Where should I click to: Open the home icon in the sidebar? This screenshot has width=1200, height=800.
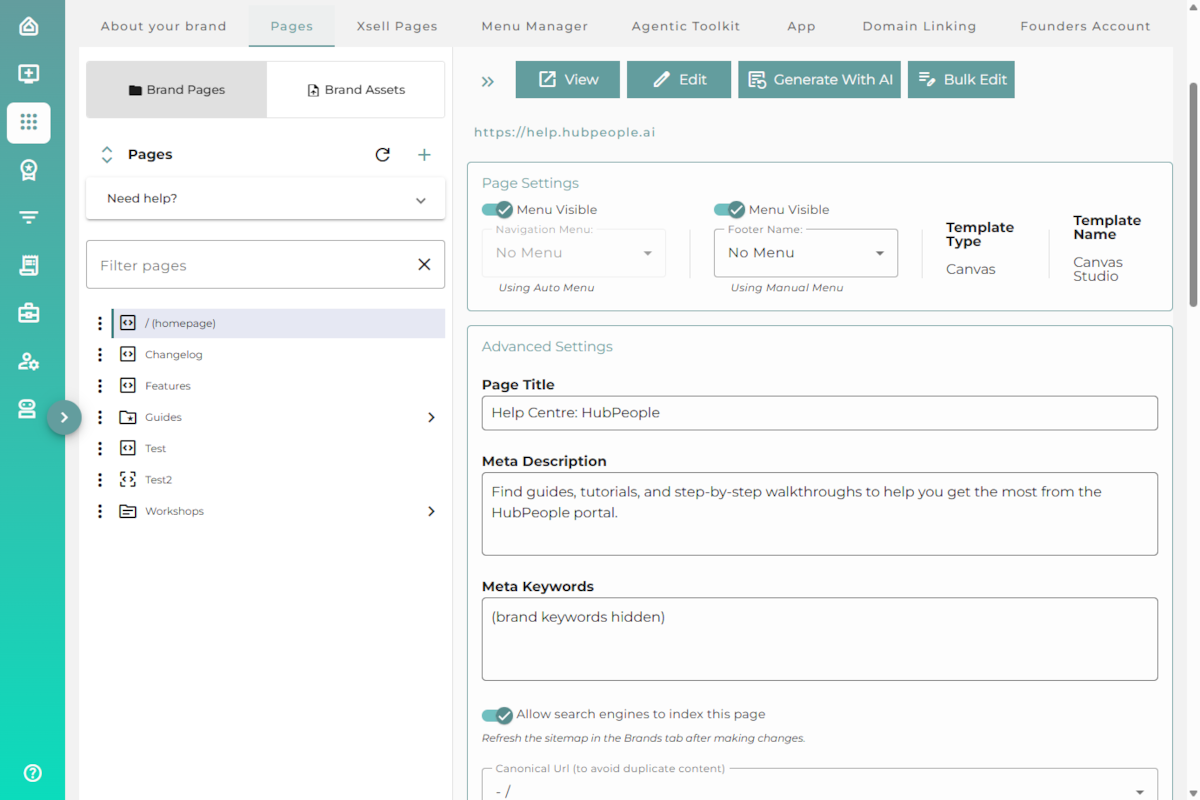[x=28, y=26]
